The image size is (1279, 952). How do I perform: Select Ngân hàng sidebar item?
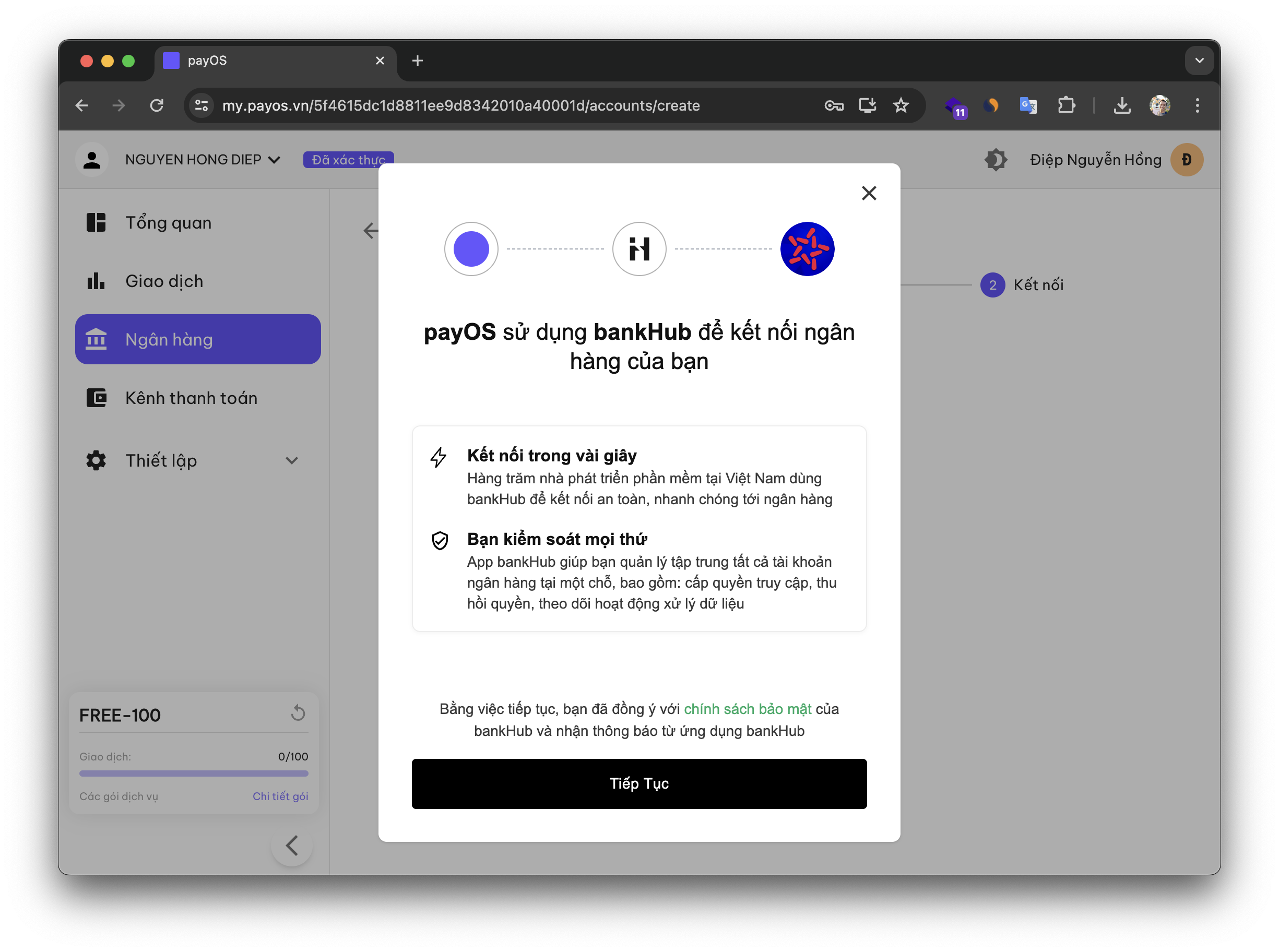(x=198, y=339)
